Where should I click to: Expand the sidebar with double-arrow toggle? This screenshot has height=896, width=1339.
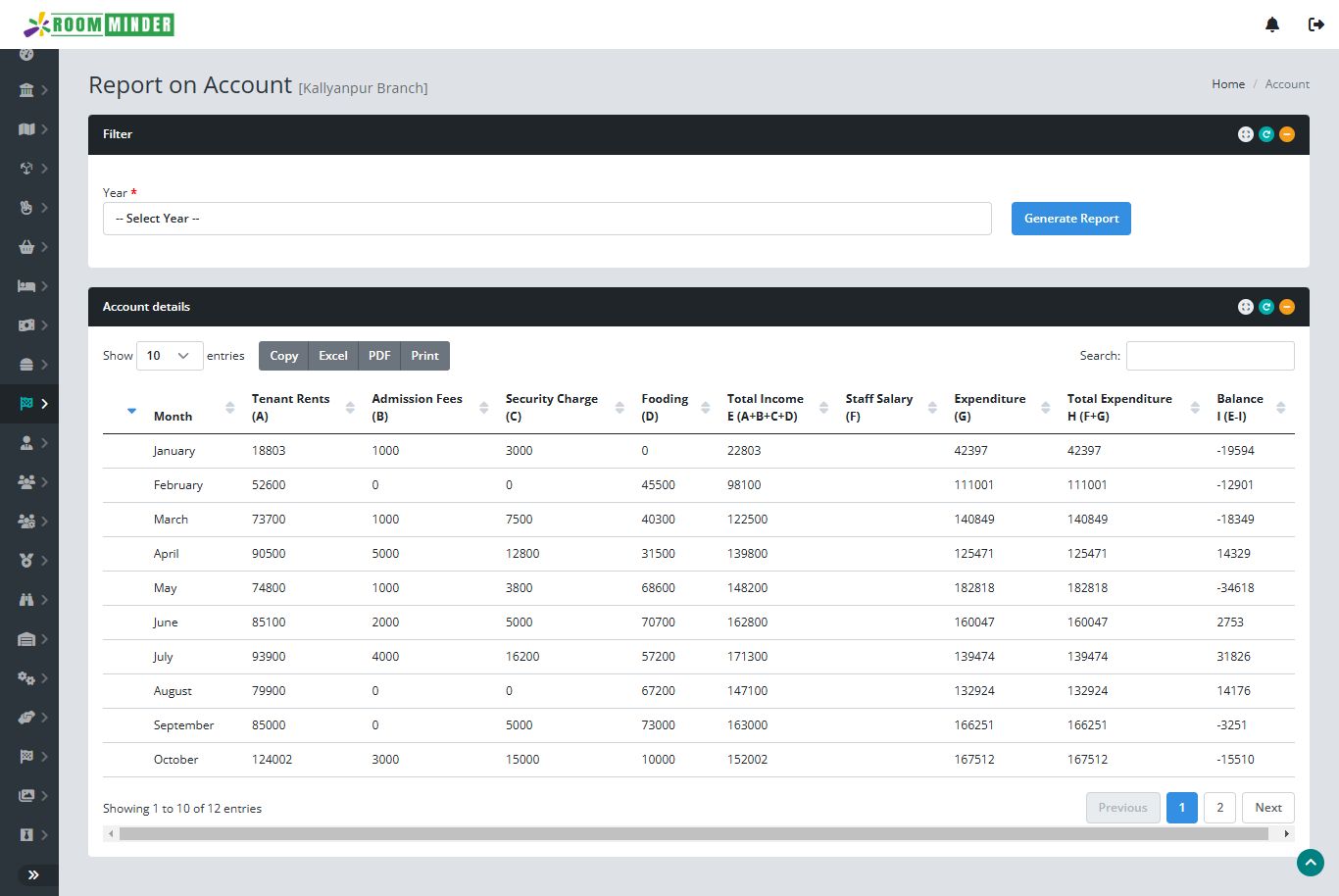click(x=32, y=874)
